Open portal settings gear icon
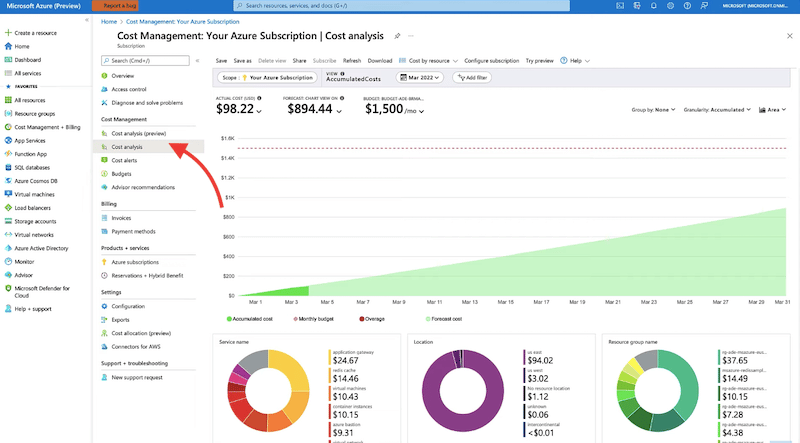Screen dimensions: 800x443 point(670,6)
